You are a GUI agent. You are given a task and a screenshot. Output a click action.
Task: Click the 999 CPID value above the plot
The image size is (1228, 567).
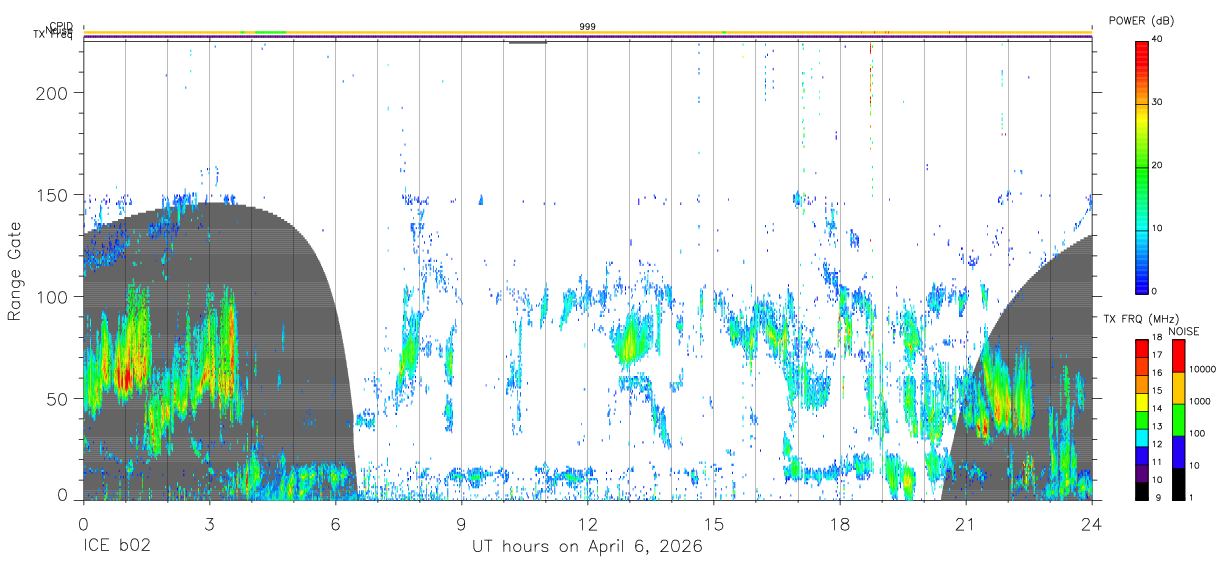tap(588, 26)
